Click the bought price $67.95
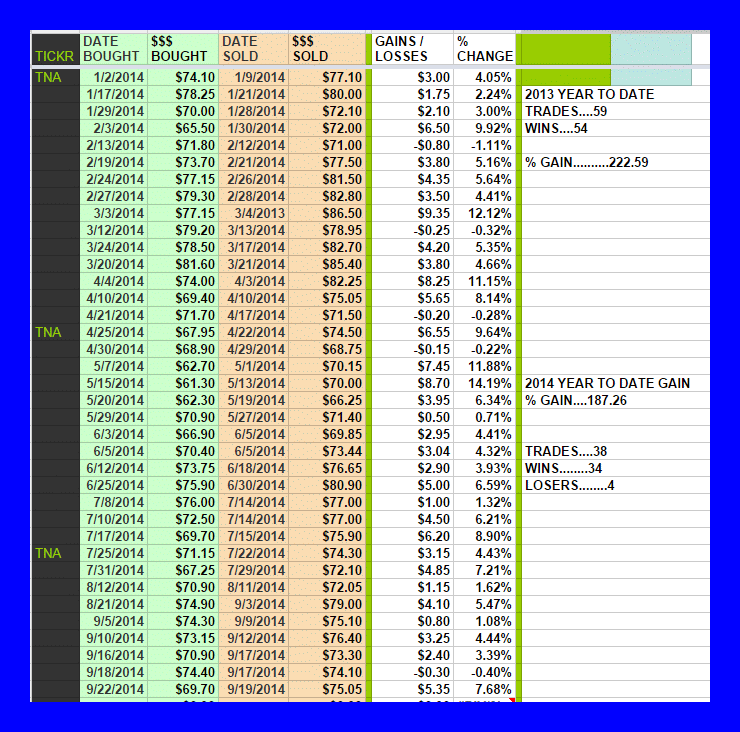 (x=183, y=332)
